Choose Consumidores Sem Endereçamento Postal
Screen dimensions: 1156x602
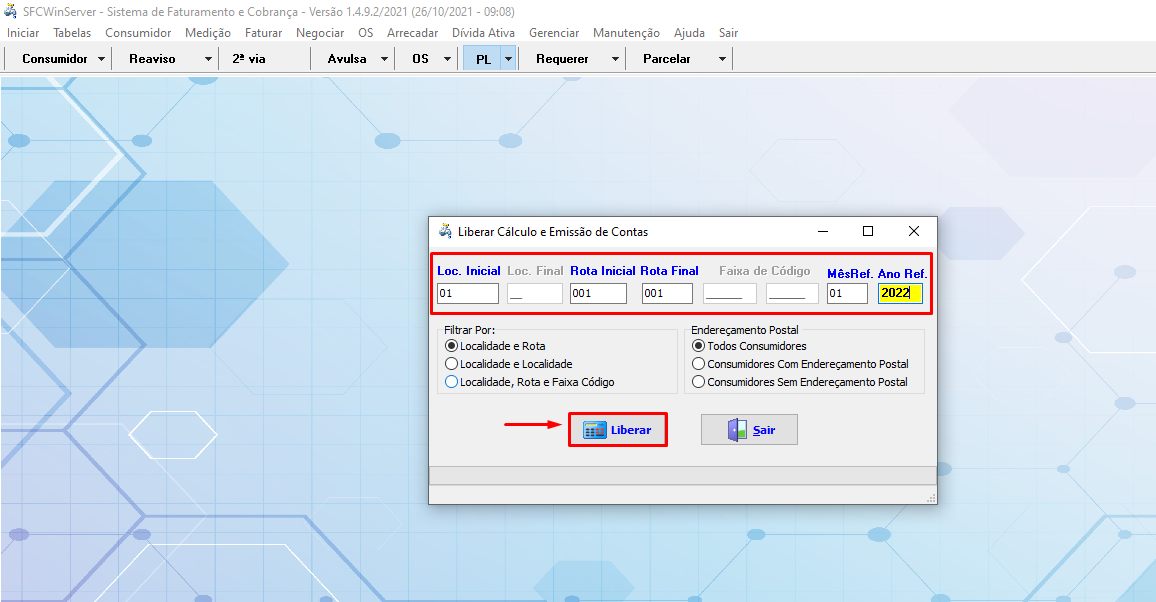pos(698,382)
